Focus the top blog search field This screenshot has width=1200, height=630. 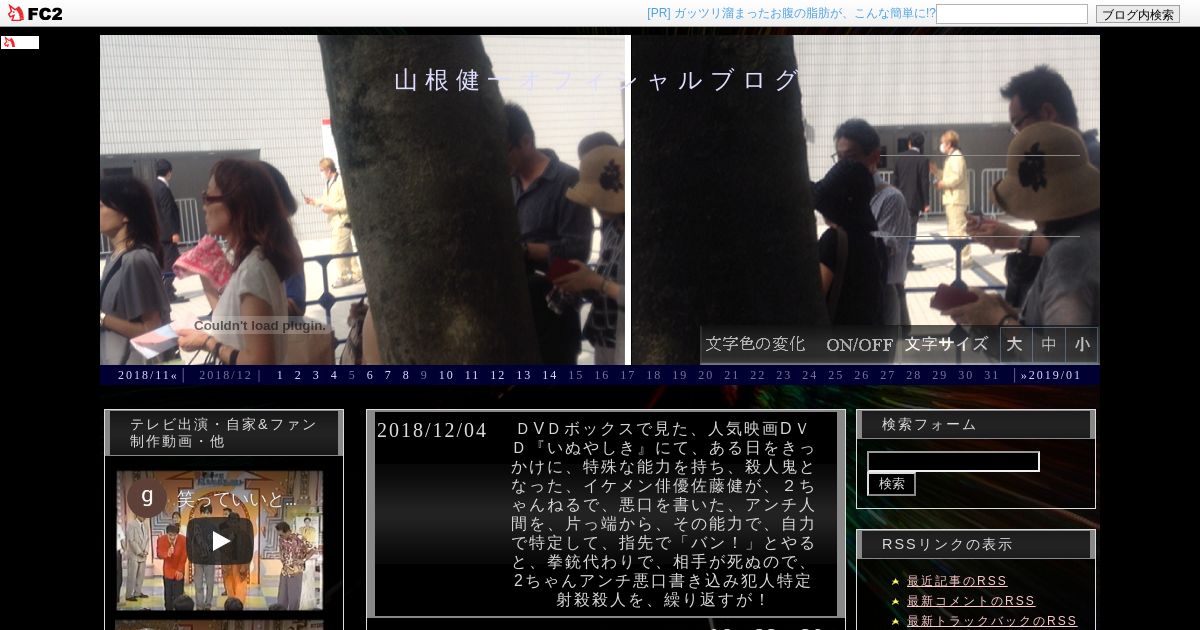(x=1012, y=14)
